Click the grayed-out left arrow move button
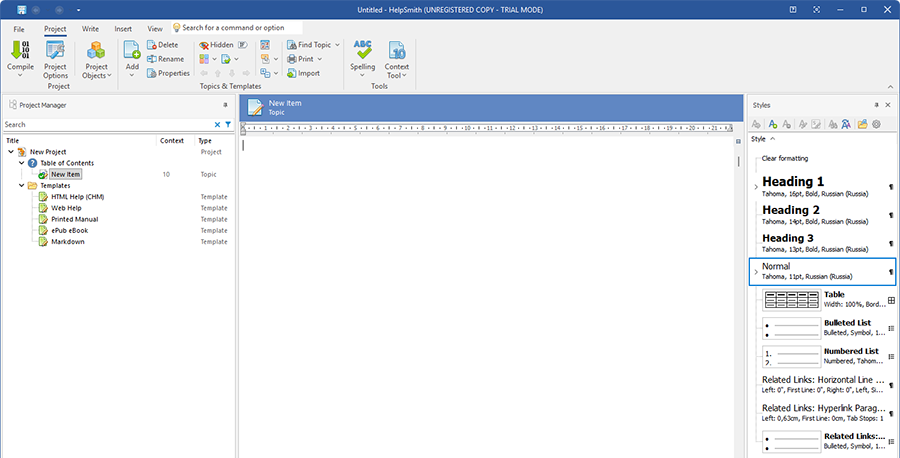 coord(204,73)
